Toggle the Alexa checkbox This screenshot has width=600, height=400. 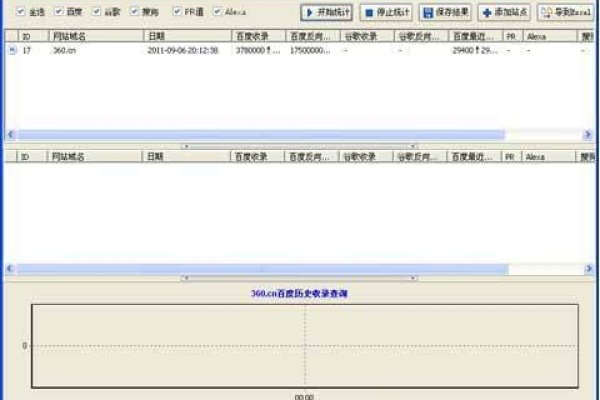(217, 11)
